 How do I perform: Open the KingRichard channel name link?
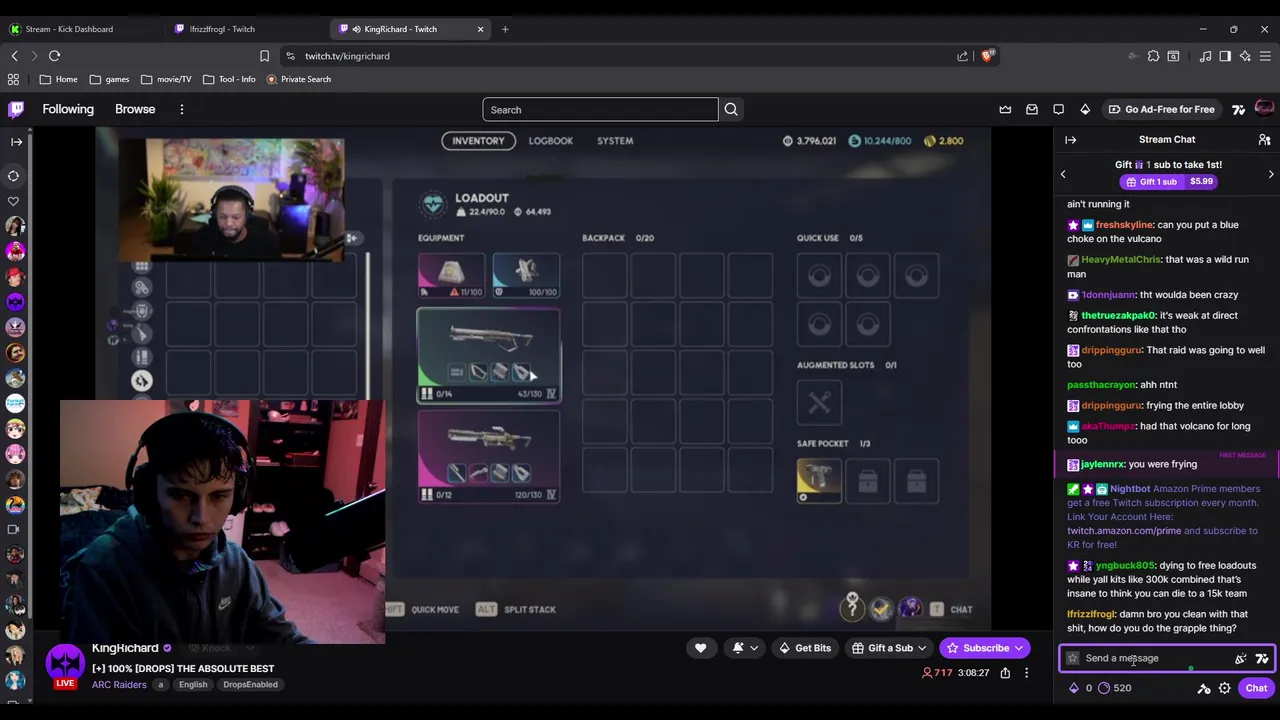pos(125,648)
